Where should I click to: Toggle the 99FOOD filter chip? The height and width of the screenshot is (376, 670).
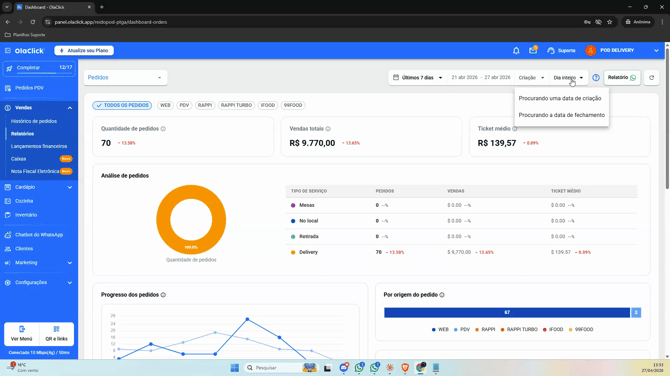coord(293,105)
